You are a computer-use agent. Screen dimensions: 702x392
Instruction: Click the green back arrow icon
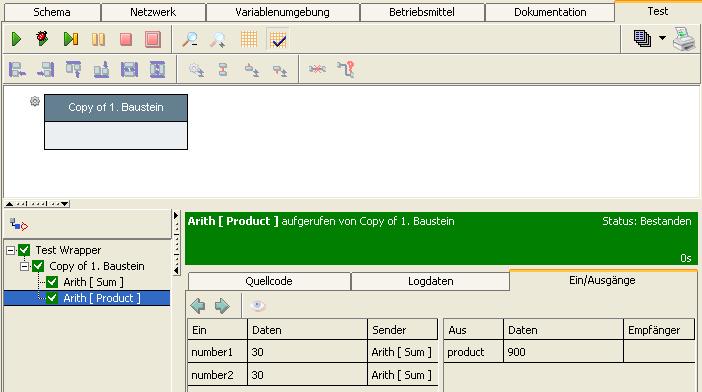pos(197,306)
